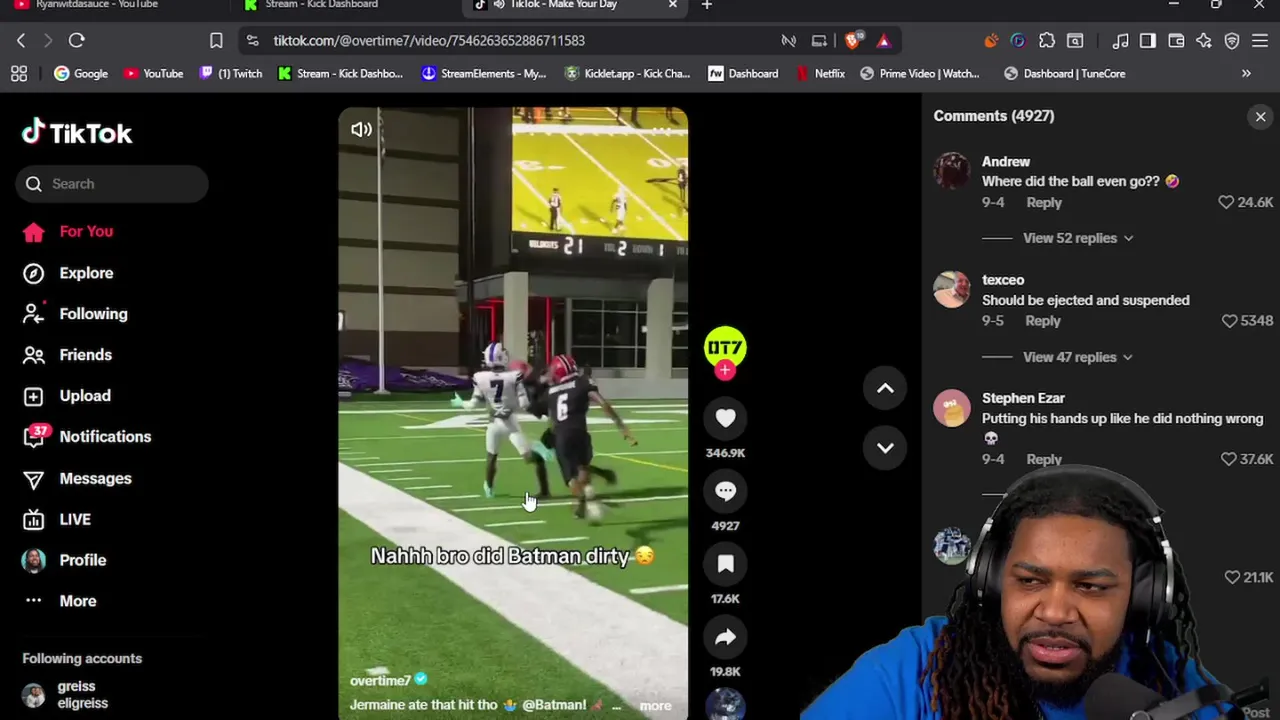Reply to Stephen Ezar's comment

(x=1043, y=459)
